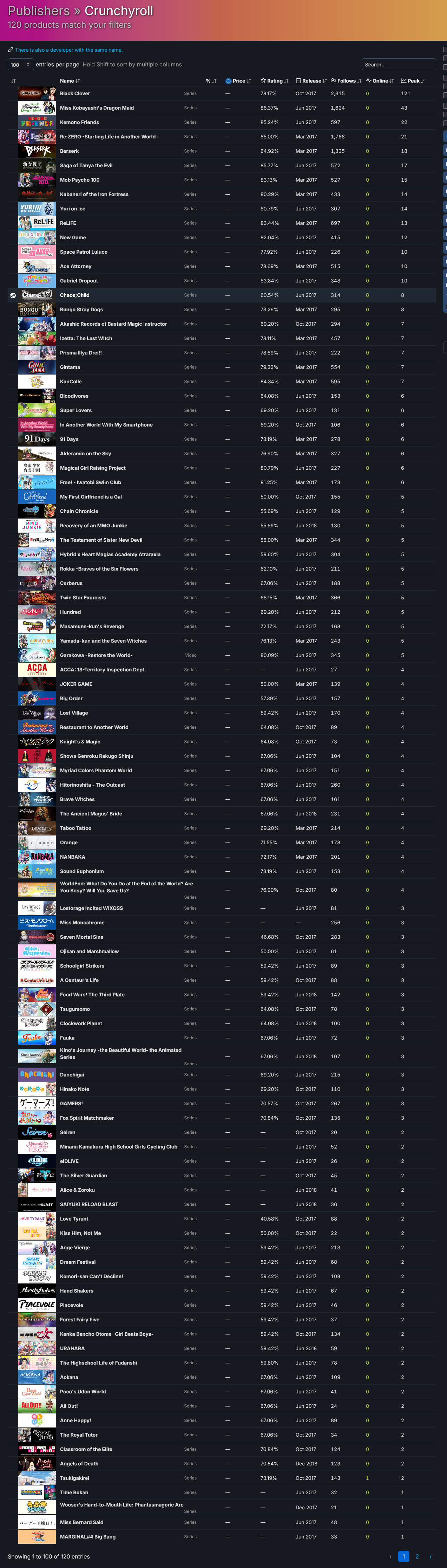Sort the table by Release column
Screen dimensions: 447x1568
click(311, 80)
